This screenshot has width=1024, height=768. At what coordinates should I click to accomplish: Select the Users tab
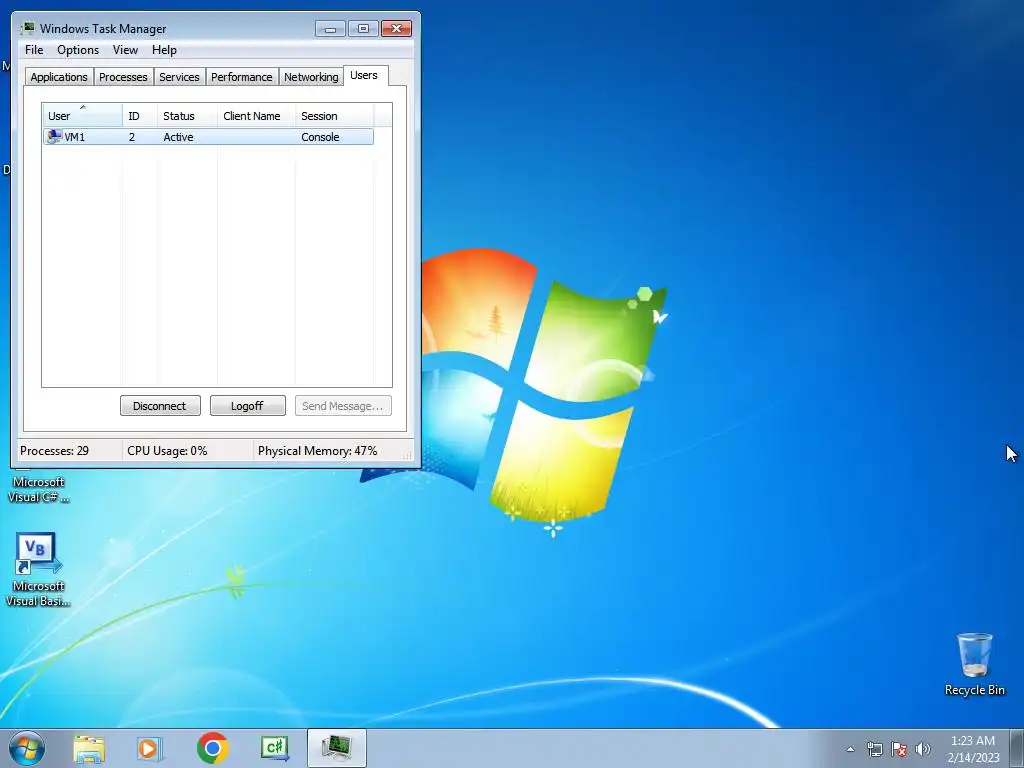pos(364,75)
